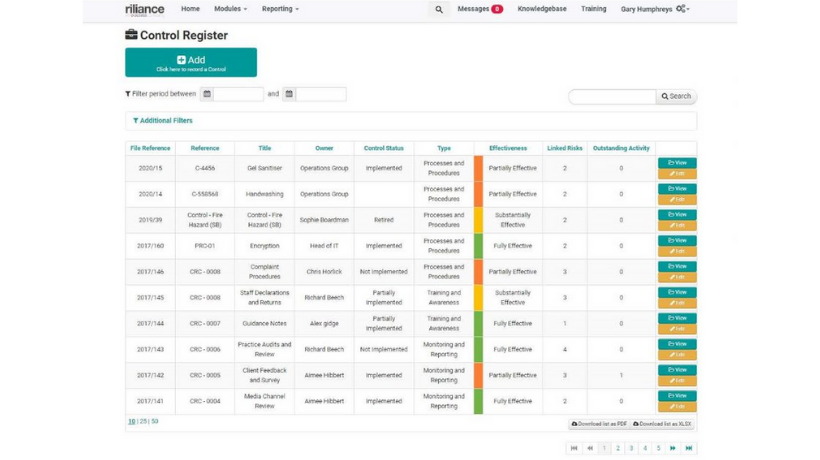The width and height of the screenshot is (820, 460).
Task: Edit the Encryption control record
Action: 677,251
